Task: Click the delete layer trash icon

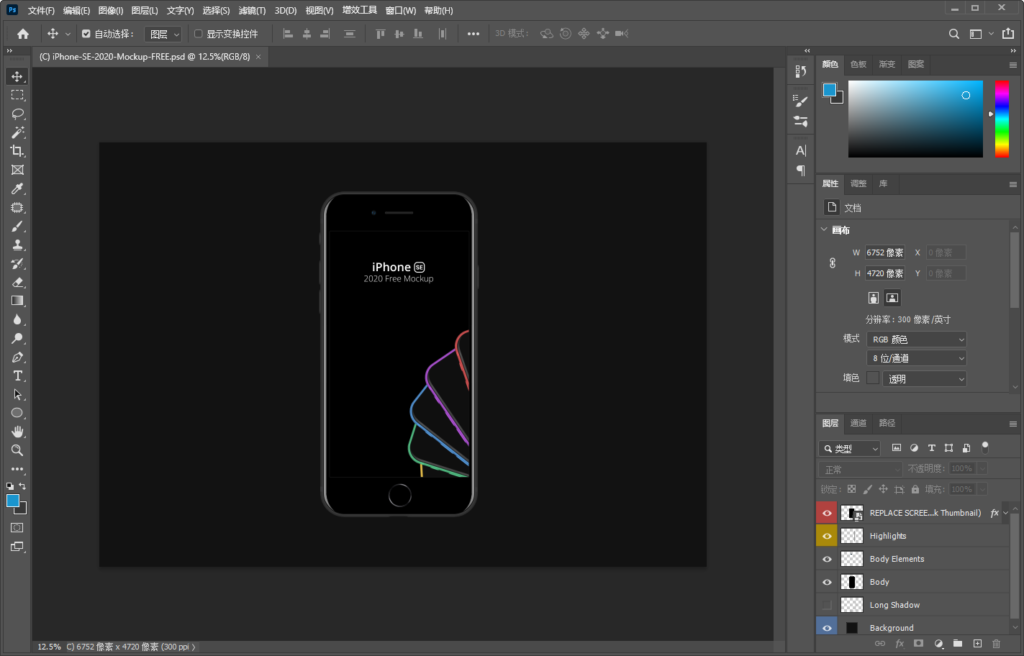Action: 996,644
